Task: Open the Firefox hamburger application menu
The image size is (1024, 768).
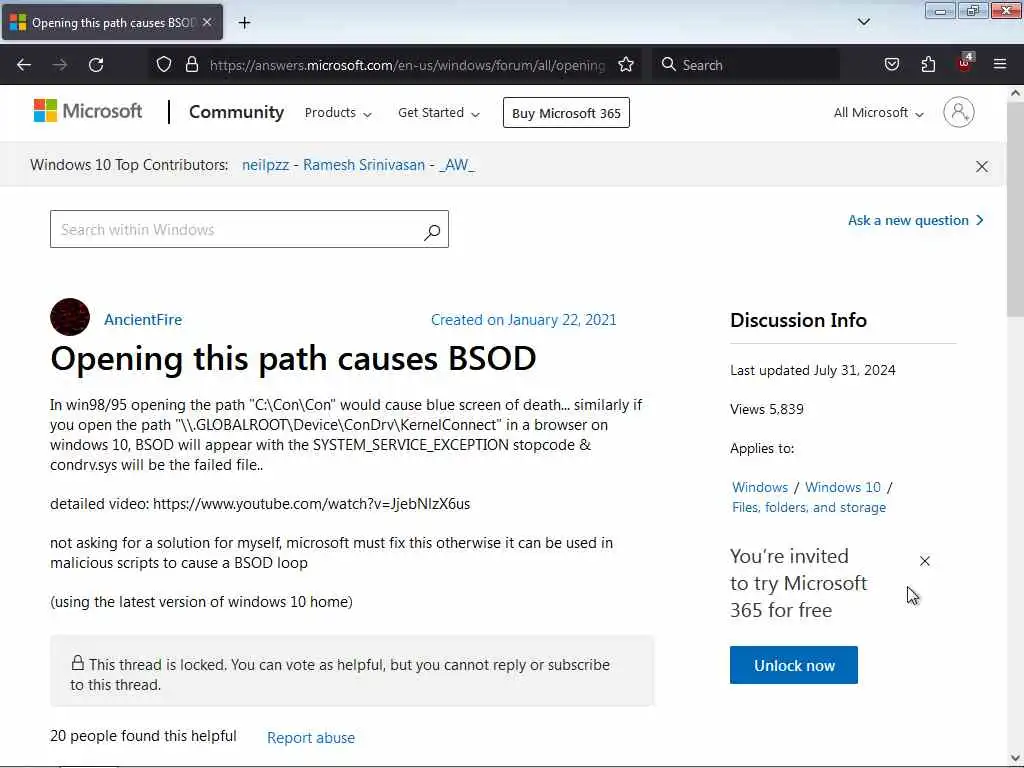Action: click(x=1000, y=65)
